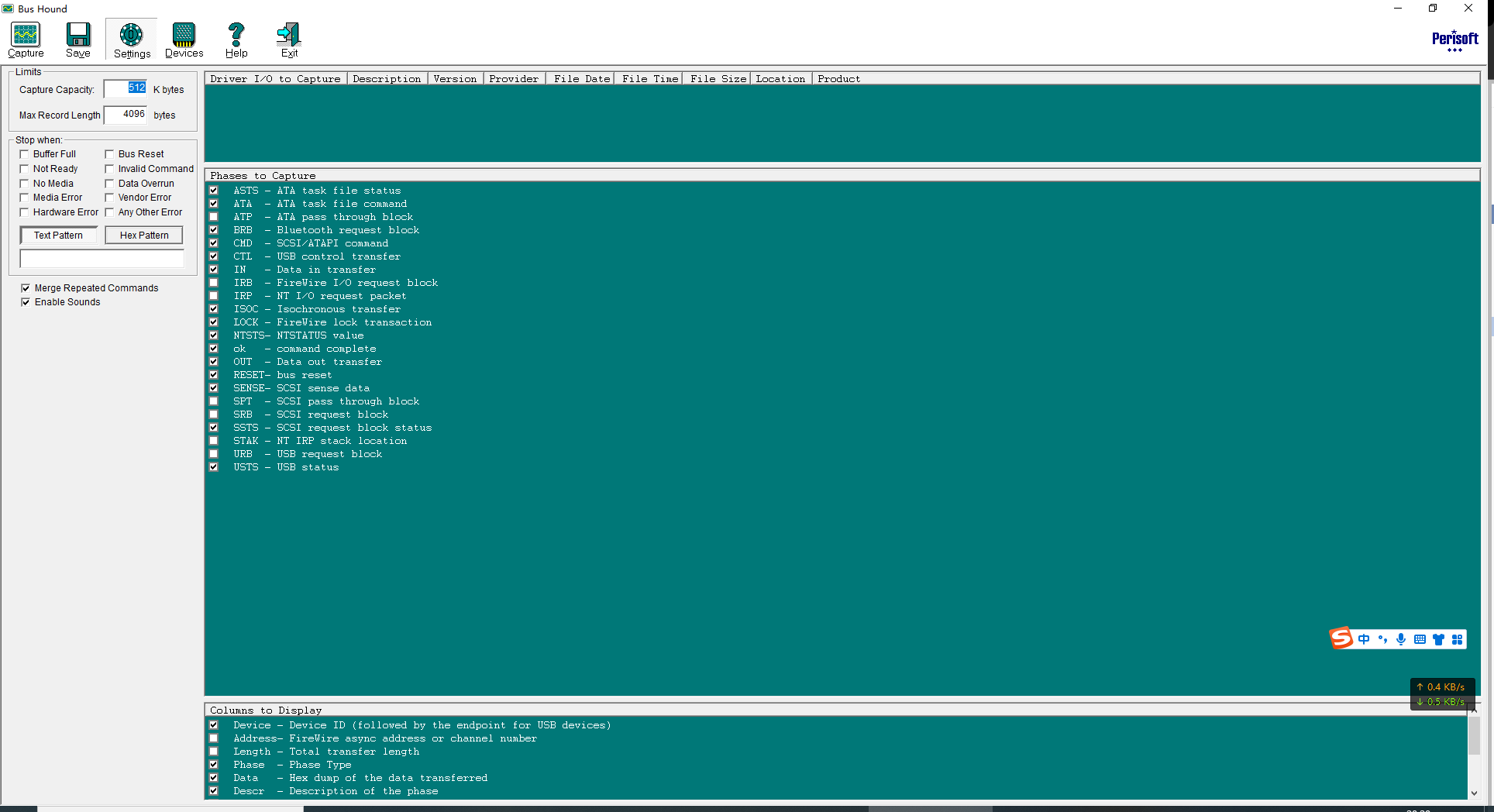The width and height of the screenshot is (1494, 812).
Task: Enable the ATP ATA pass through block phase
Action: [x=213, y=217]
